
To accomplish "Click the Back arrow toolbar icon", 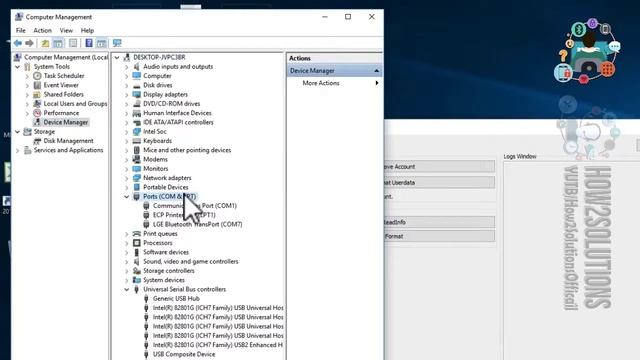I will [x=18, y=43].
